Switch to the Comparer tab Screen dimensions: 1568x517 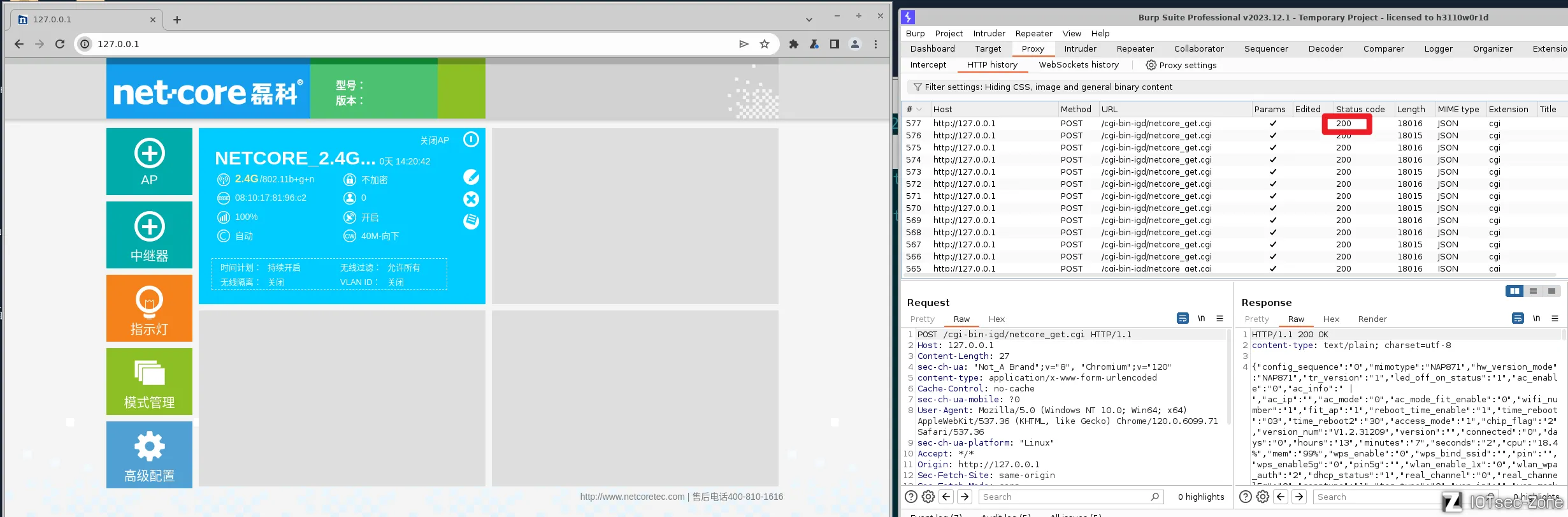1384,48
